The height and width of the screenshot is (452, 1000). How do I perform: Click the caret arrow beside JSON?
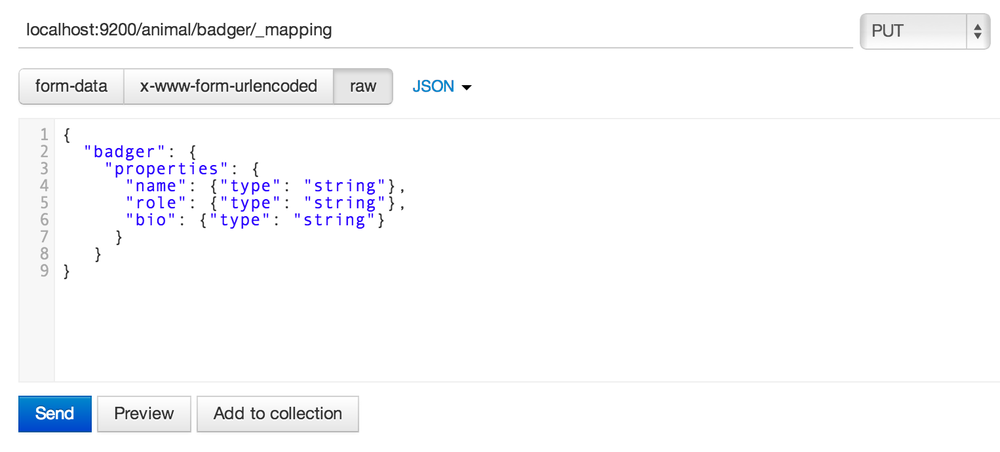466,87
